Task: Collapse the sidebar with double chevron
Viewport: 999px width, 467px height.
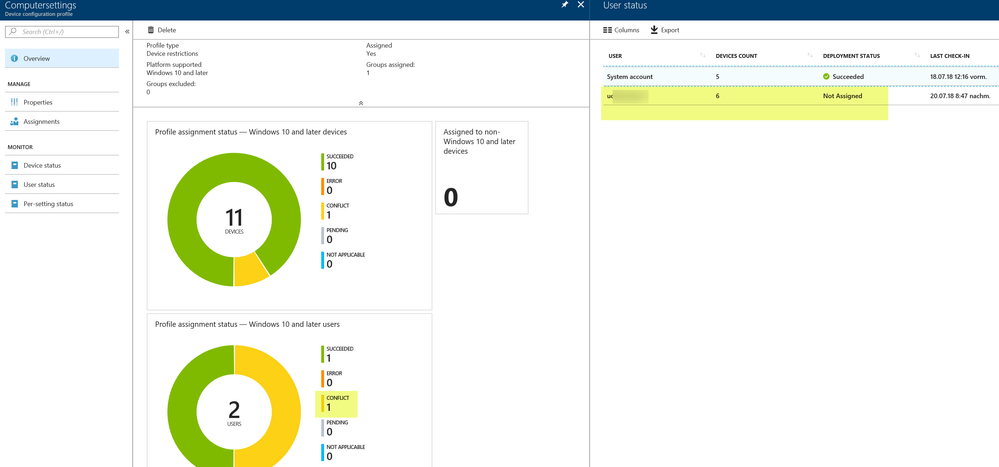Action: pos(127,31)
